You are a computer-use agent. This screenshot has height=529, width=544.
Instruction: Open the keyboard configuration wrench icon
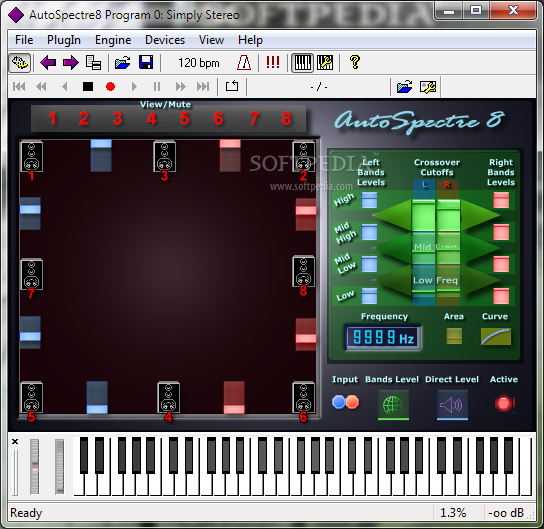click(325, 63)
